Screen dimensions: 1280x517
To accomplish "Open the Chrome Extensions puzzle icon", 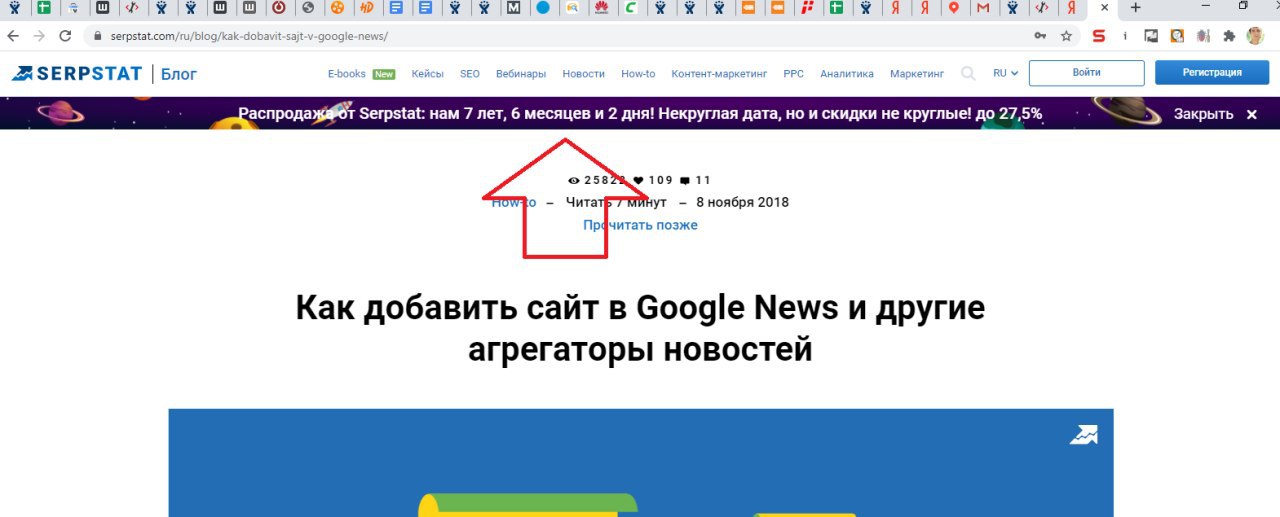I will pos(1229,35).
